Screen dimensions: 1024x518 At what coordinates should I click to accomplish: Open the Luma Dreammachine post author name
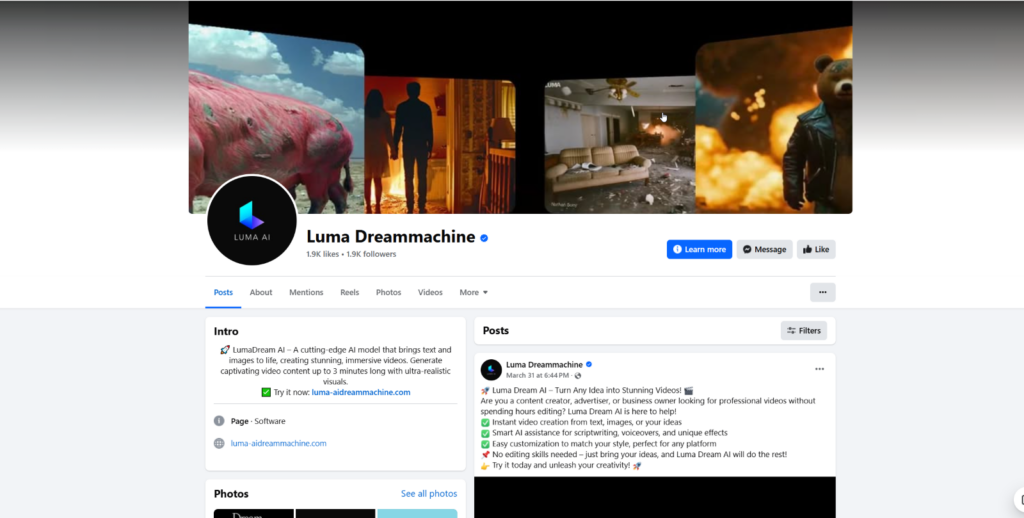pos(544,364)
